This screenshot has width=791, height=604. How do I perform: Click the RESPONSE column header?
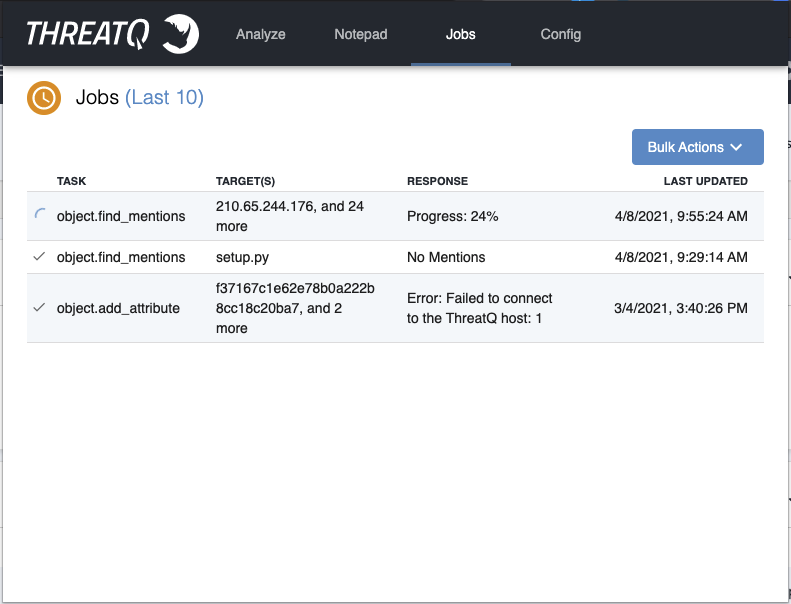click(x=437, y=181)
